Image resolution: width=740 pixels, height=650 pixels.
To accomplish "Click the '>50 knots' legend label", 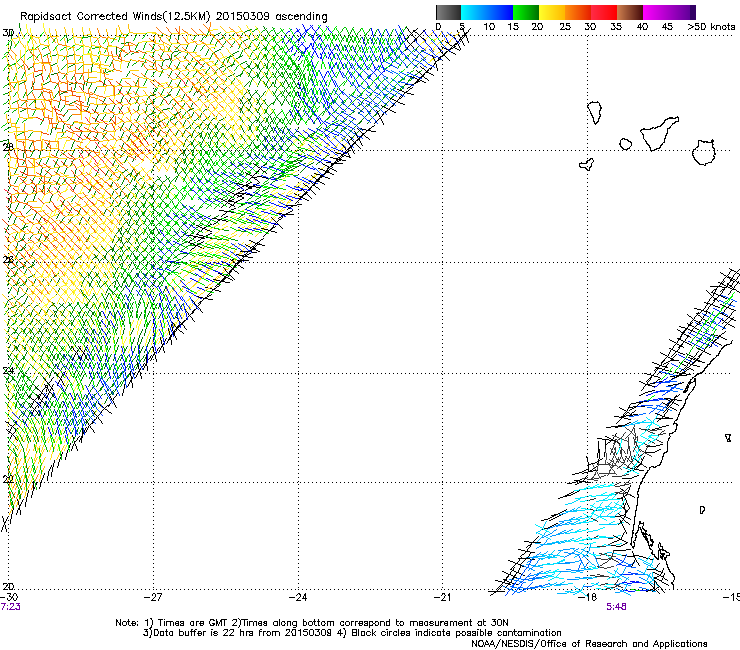I will (x=711, y=27).
